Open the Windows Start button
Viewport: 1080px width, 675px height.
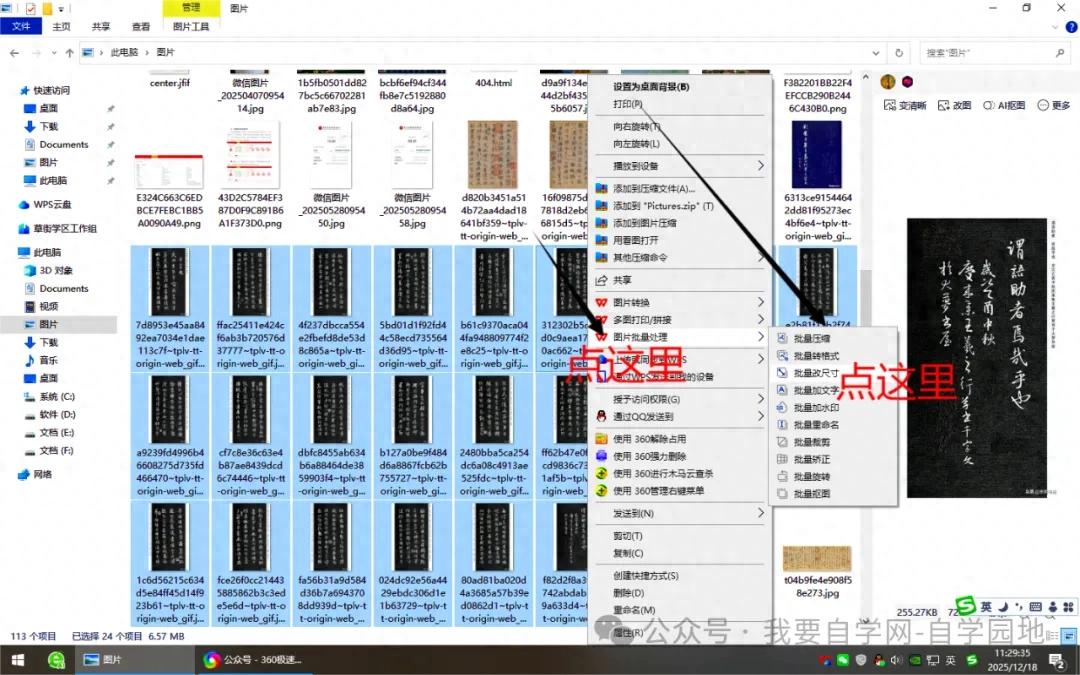[x=19, y=660]
